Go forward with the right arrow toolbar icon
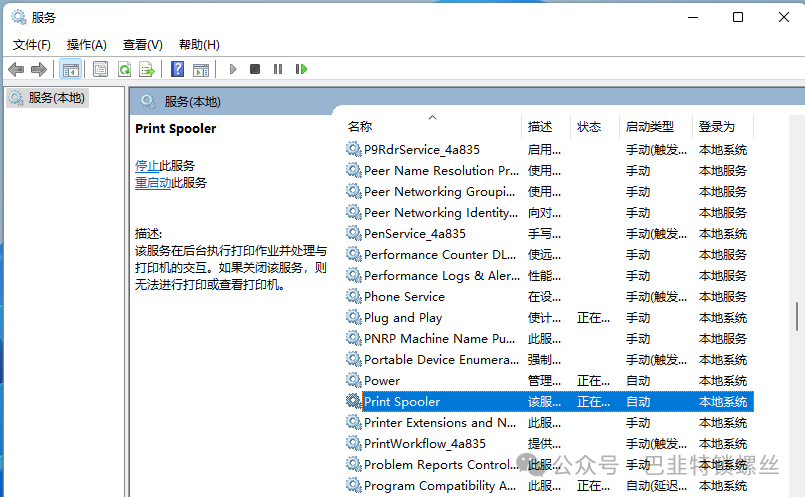Image resolution: width=805 pixels, height=497 pixels. pyautogui.click(x=39, y=69)
